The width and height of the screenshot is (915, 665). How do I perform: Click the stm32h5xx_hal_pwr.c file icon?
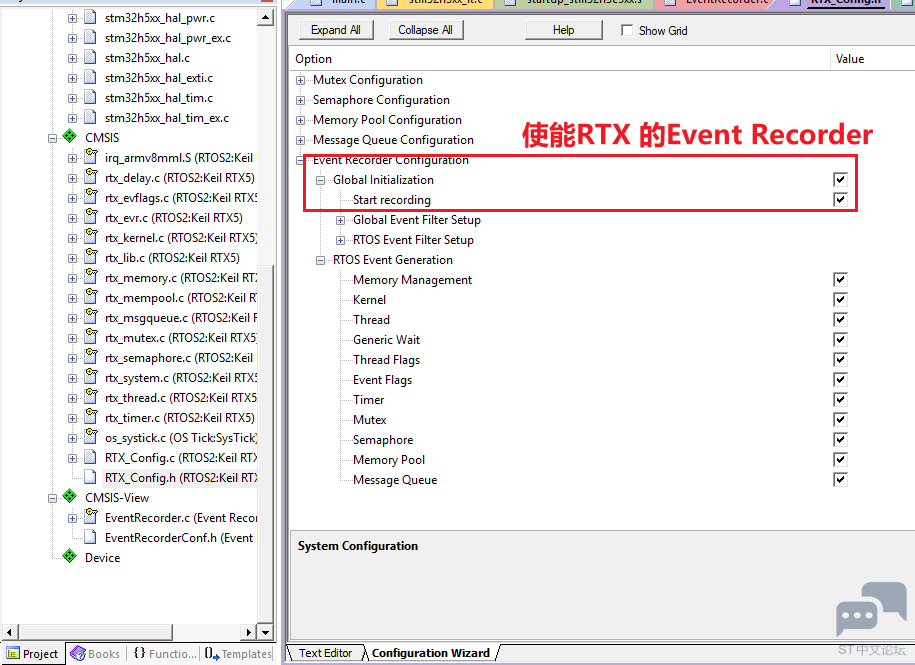pos(90,18)
